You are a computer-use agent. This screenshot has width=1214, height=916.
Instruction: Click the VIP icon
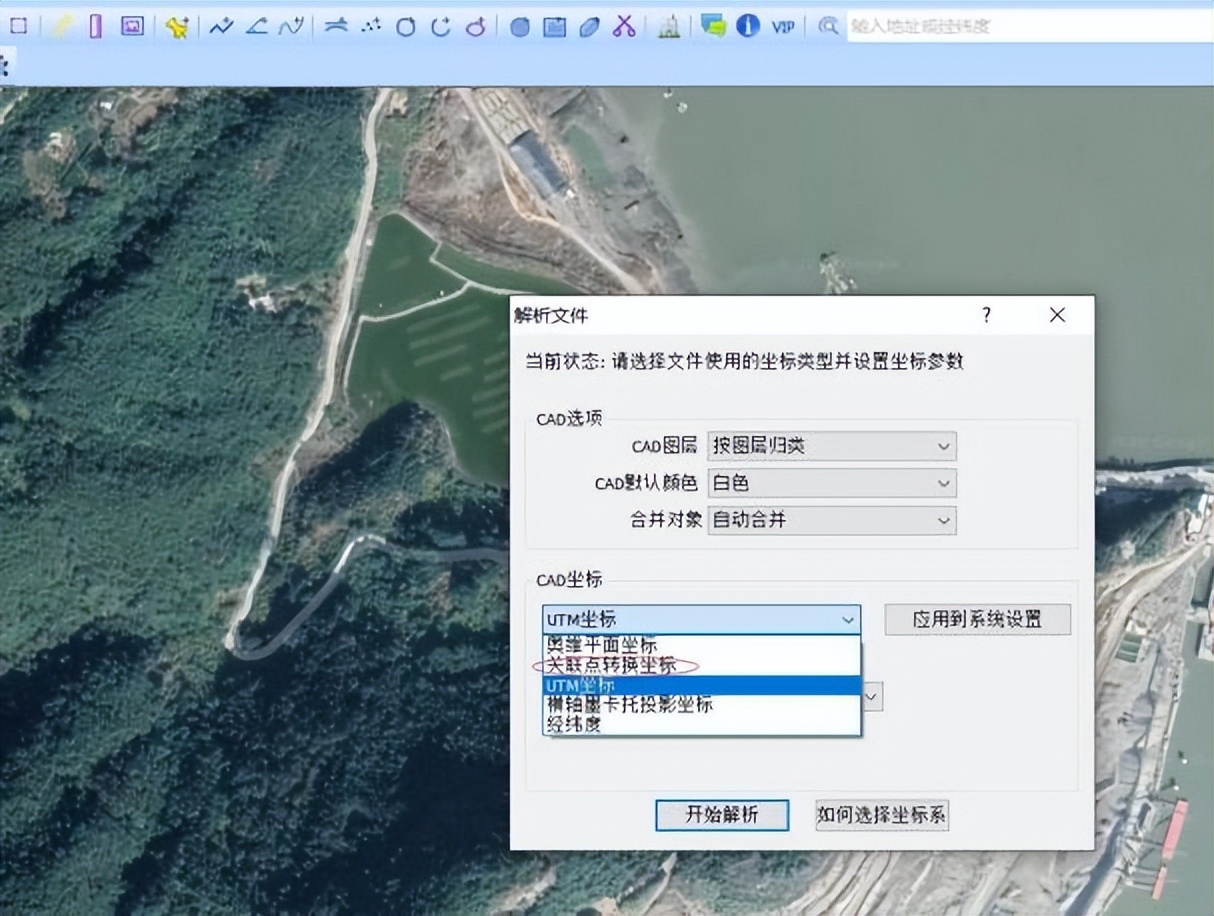[781, 26]
